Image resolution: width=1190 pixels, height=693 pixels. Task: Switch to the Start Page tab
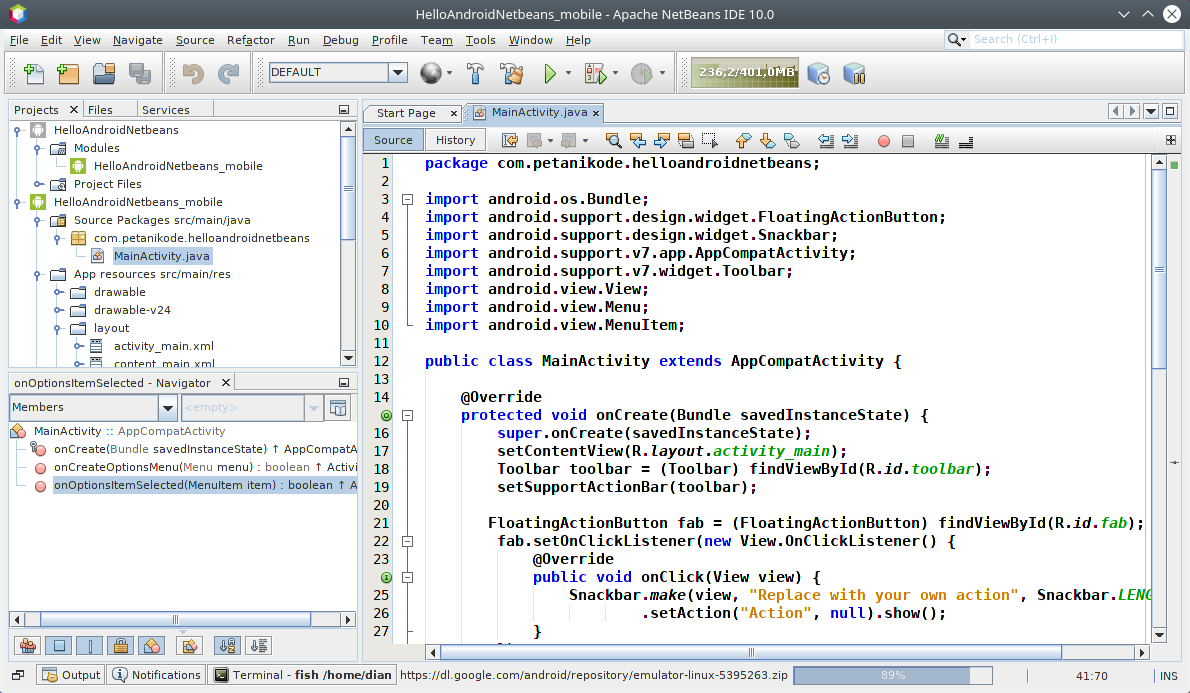(x=408, y=113)
